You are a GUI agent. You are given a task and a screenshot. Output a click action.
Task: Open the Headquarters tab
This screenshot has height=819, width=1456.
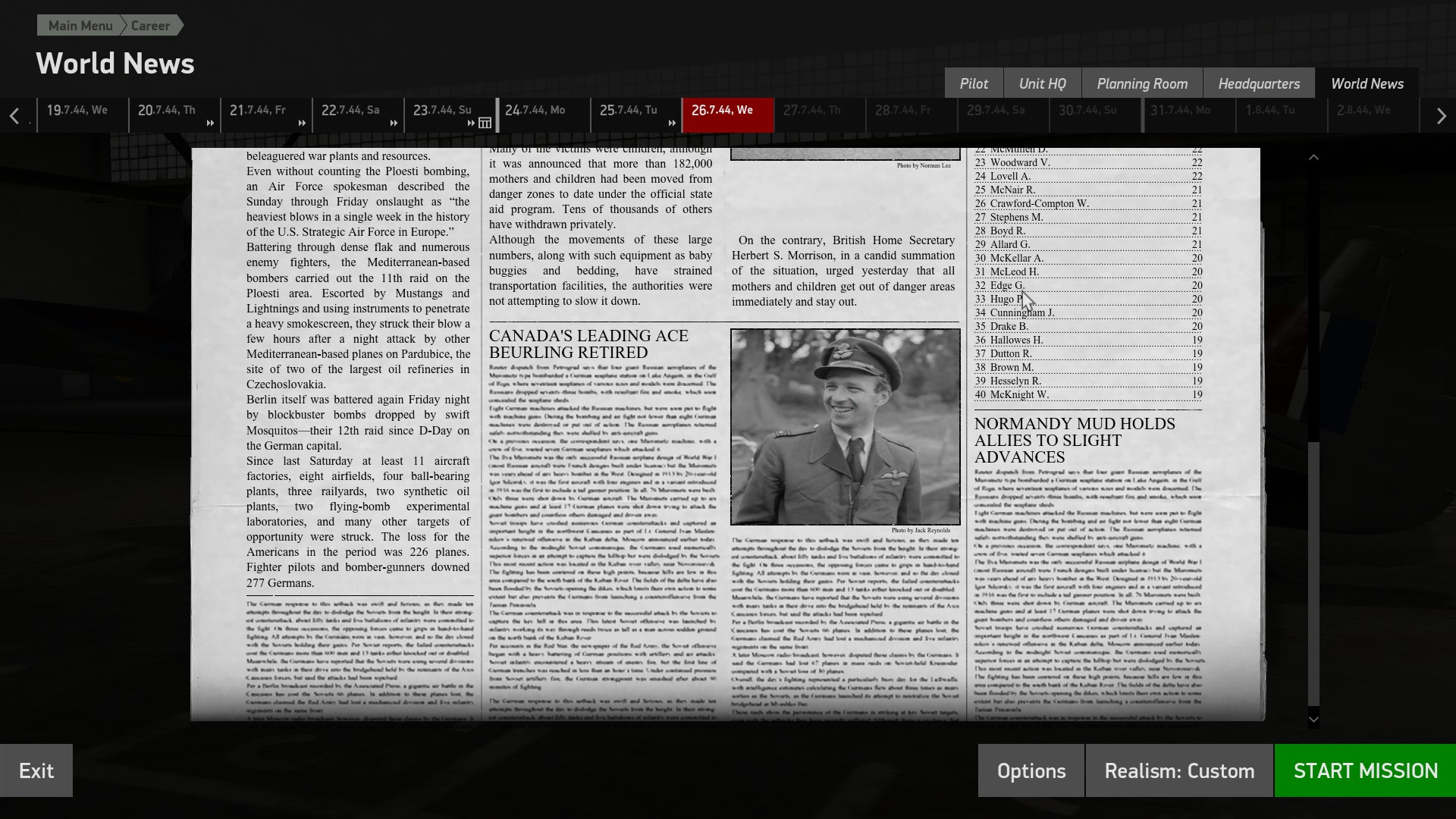pyautogui.click(x=1258, y=83)
